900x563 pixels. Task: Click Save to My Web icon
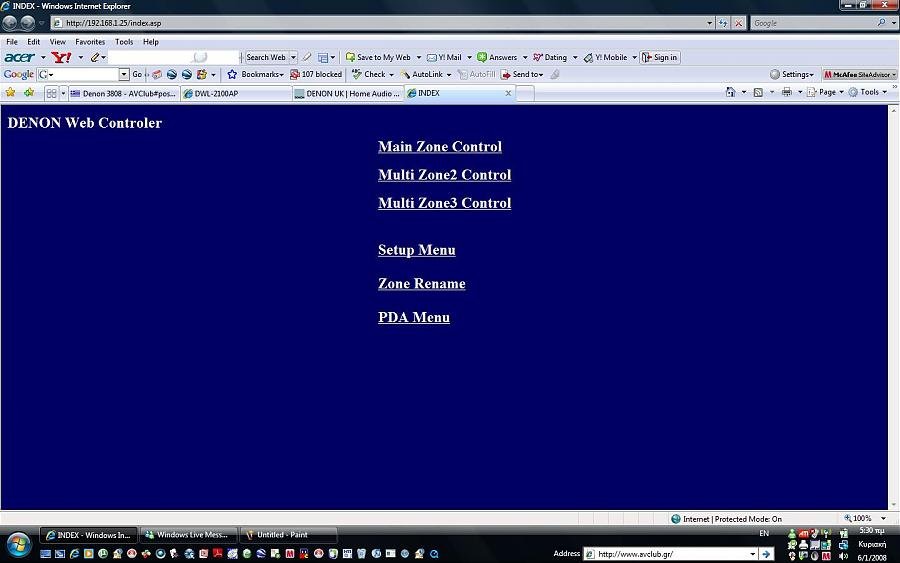click(x=350, y=57)
